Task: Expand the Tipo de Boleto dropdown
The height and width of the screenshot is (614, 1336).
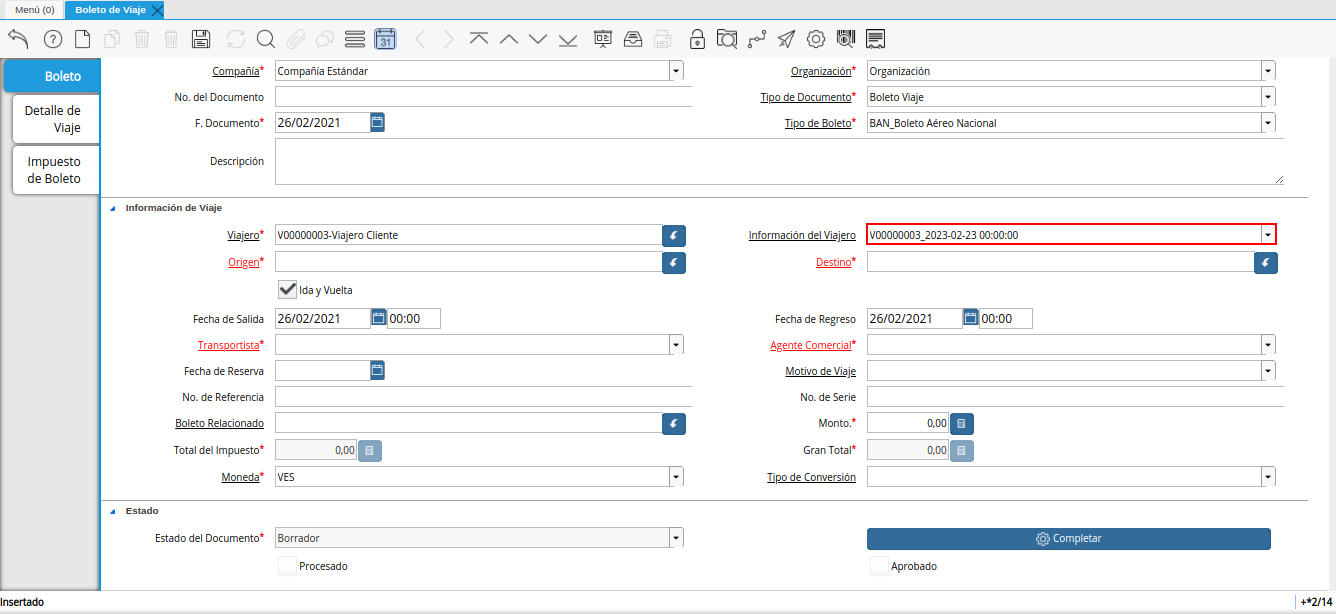Action: coord(1268,123)
